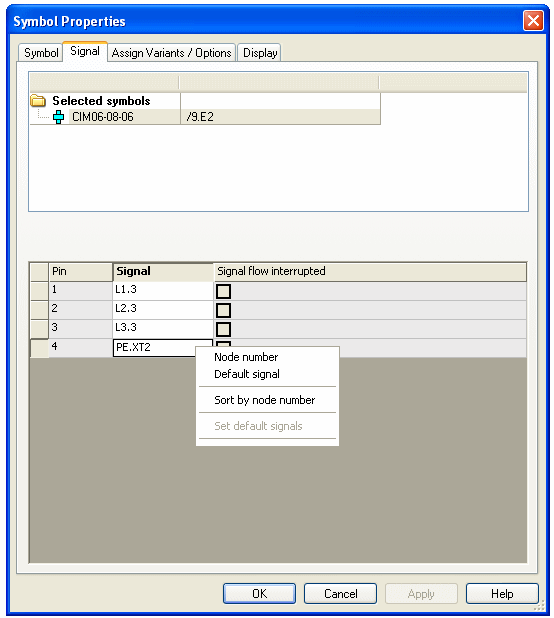Screen dimensions: 554x618
Task: Click the OK button
Action: 259,594
